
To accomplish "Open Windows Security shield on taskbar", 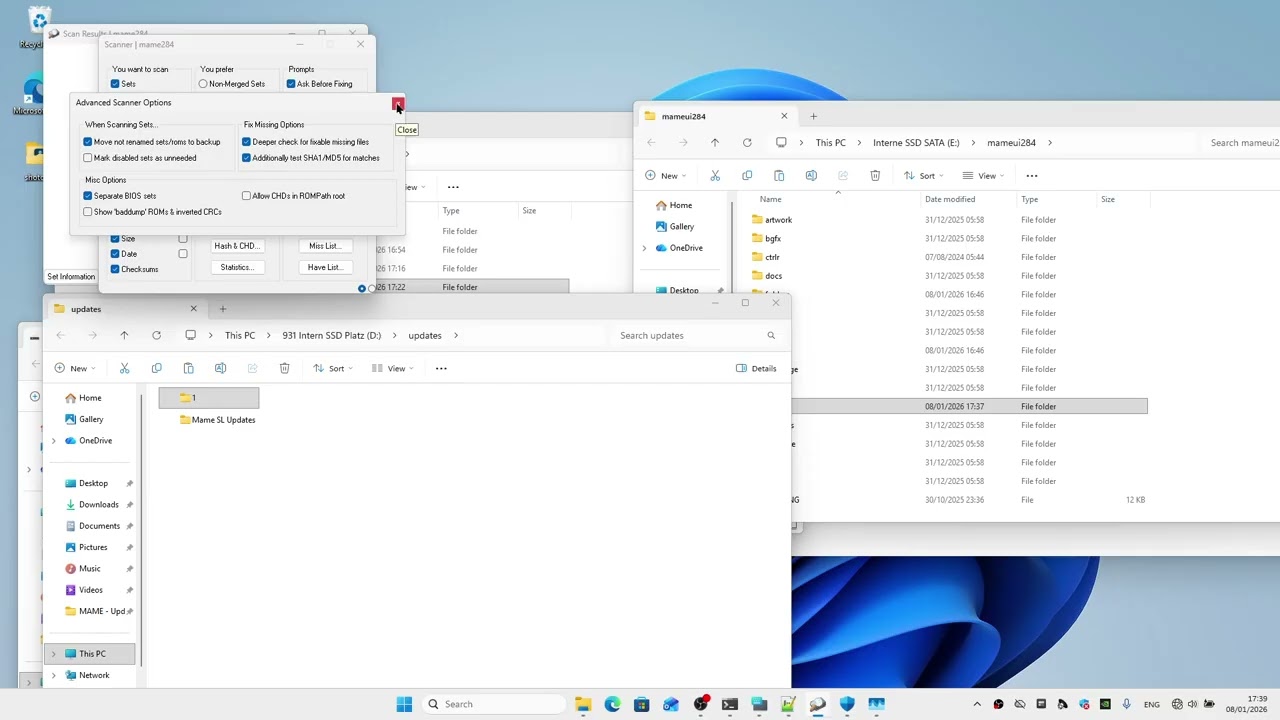I will [847, 704].
